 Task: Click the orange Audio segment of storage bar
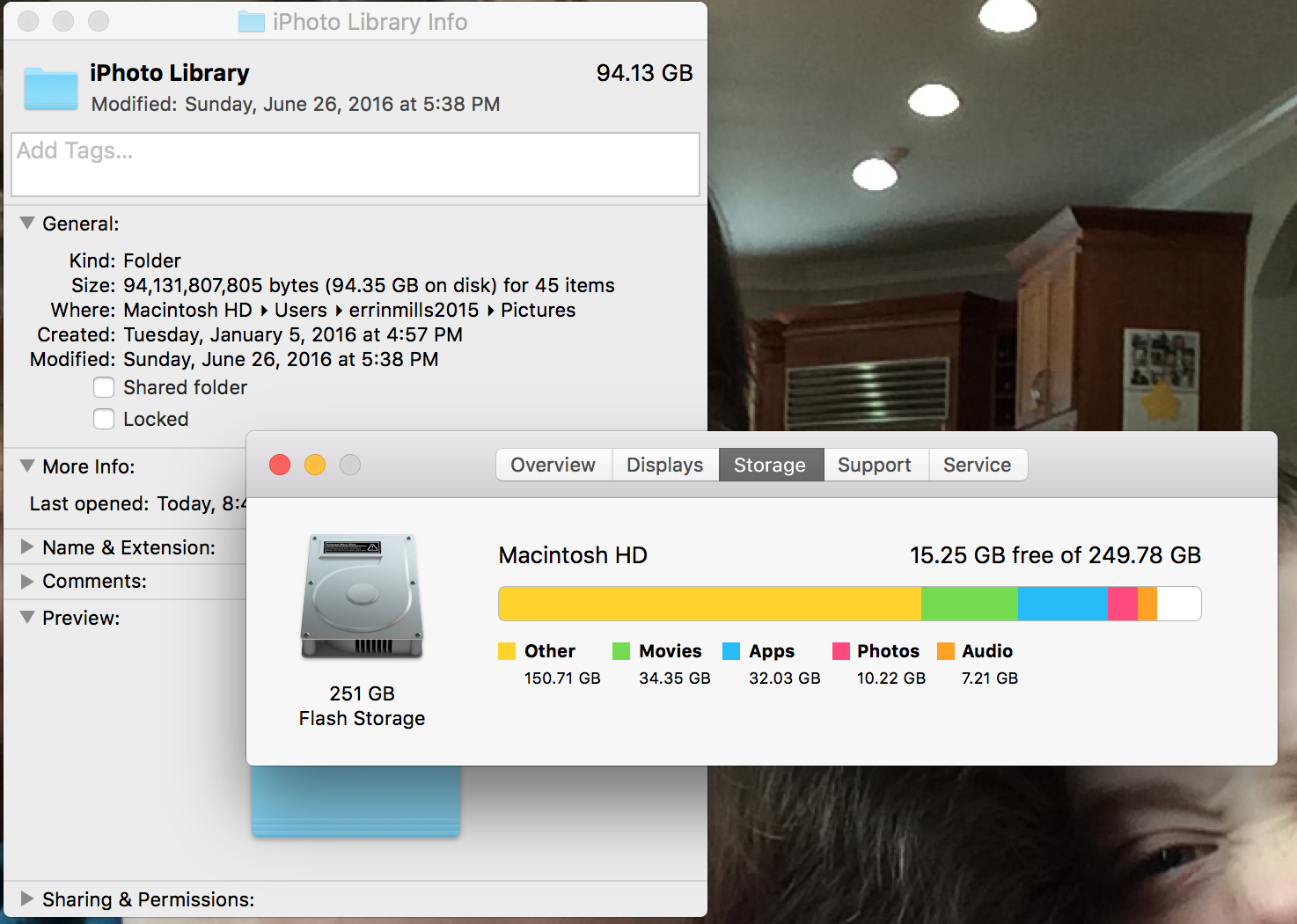click(x=1147, y=604)
